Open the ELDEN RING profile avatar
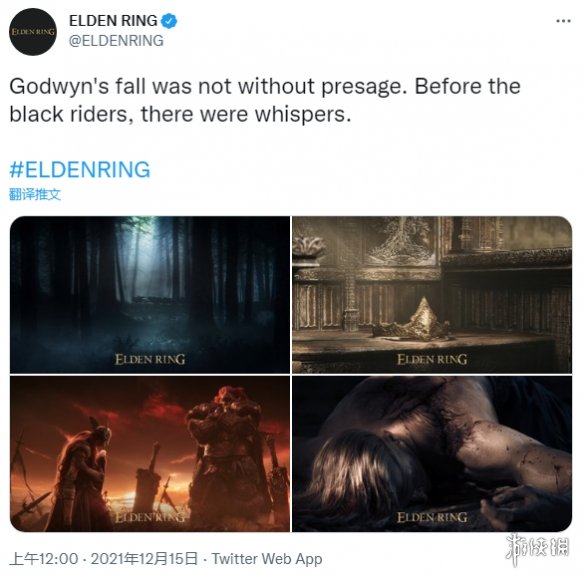Screen dimensions: 584x577 [x=33, y=32]
